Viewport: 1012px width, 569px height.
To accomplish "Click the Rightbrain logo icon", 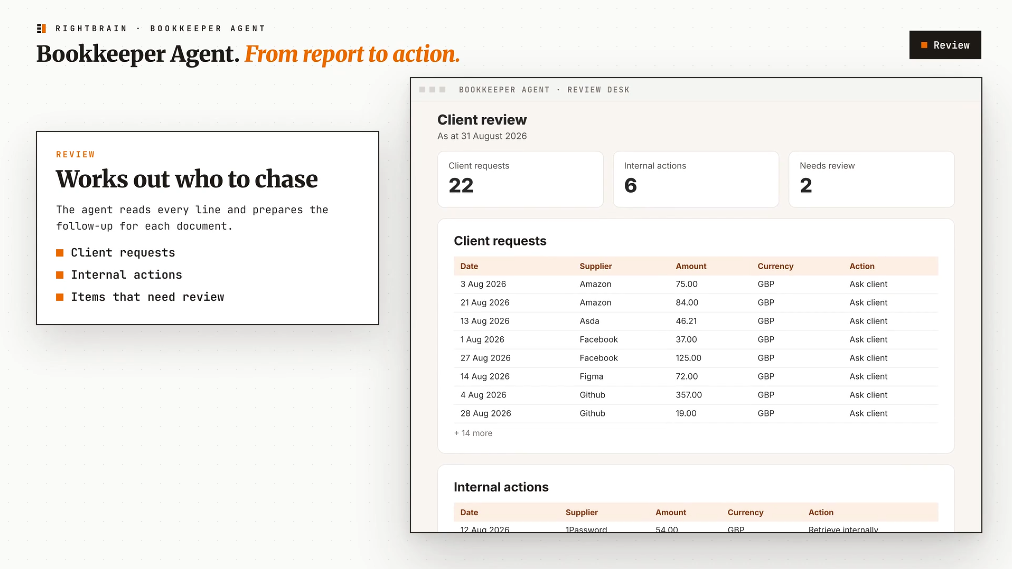I will point(41,28).
